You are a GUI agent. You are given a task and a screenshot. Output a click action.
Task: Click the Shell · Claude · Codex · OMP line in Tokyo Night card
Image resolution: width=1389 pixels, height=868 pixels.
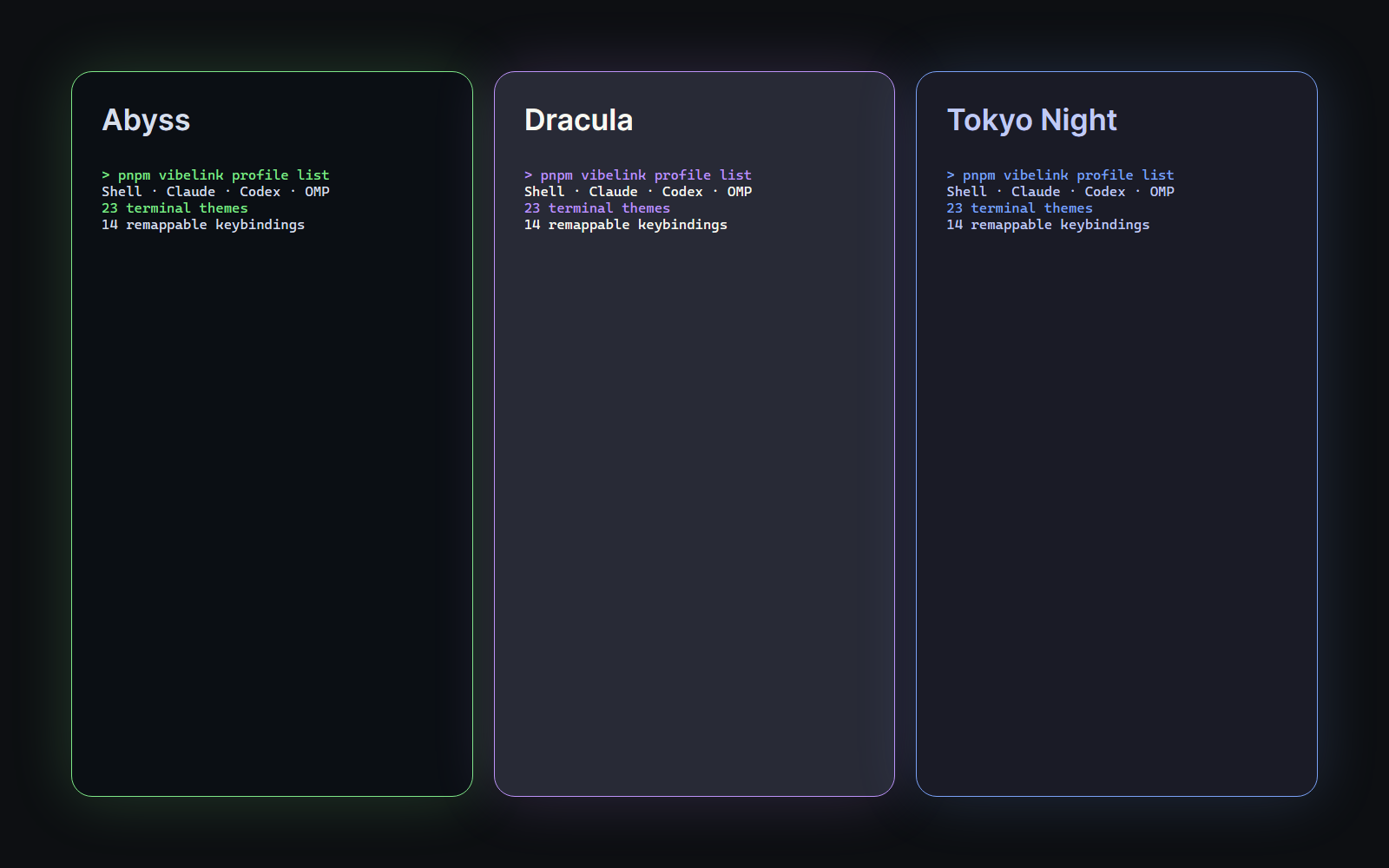(1060, 192)
